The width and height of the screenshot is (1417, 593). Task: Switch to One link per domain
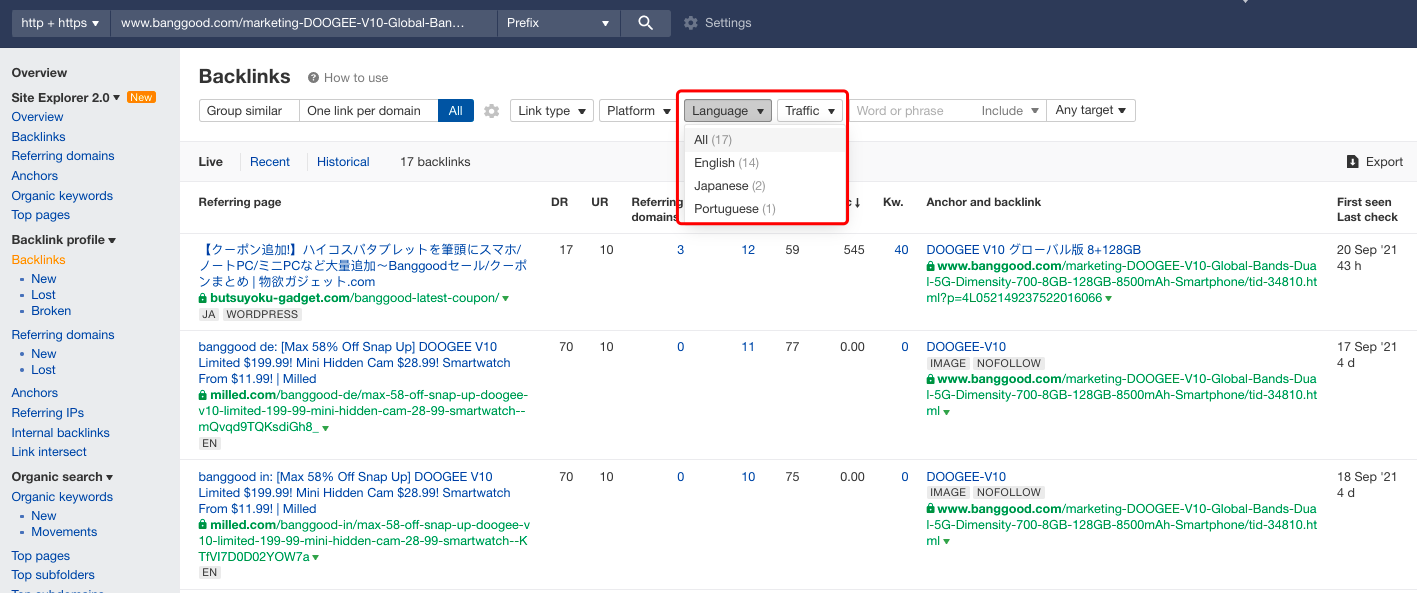pyautogui.click(x=368, y=111)
